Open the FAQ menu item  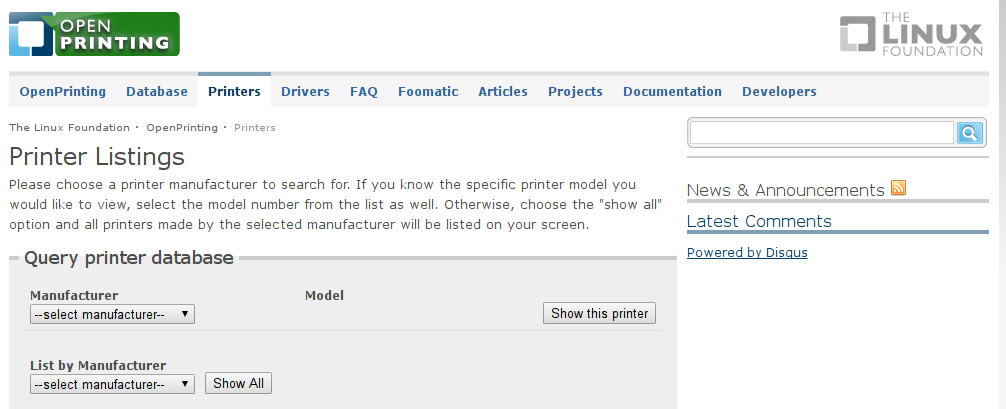click(364, 92)
